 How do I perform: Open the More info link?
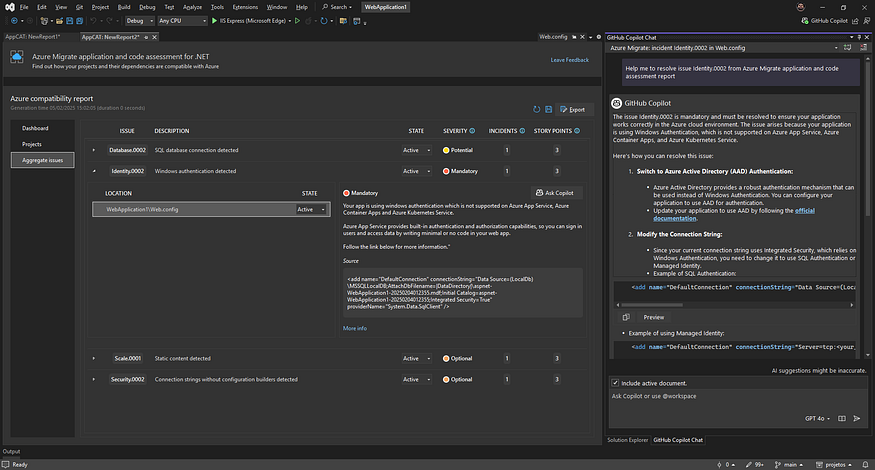pos(354,328)
